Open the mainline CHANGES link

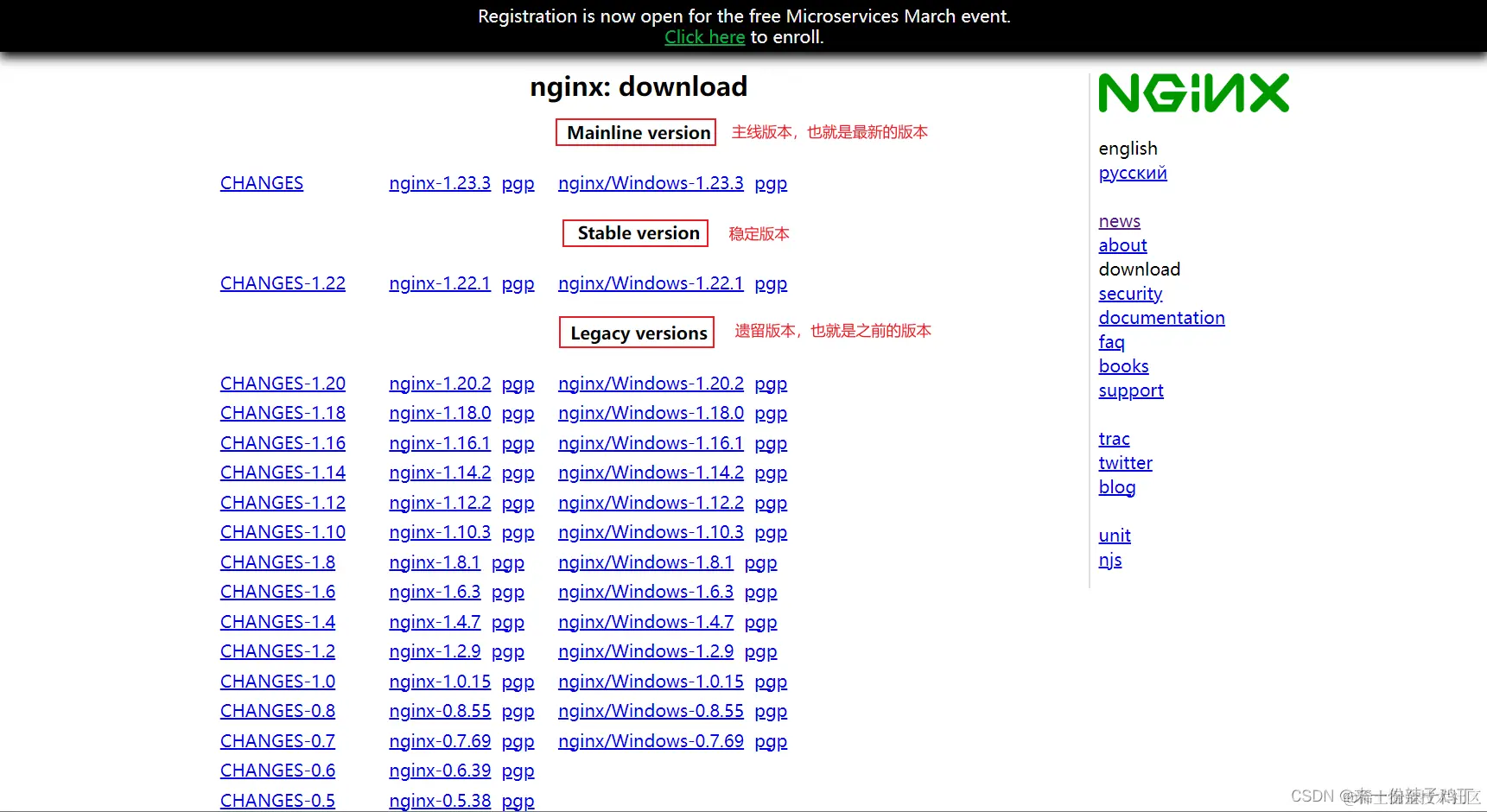(262, 183)
